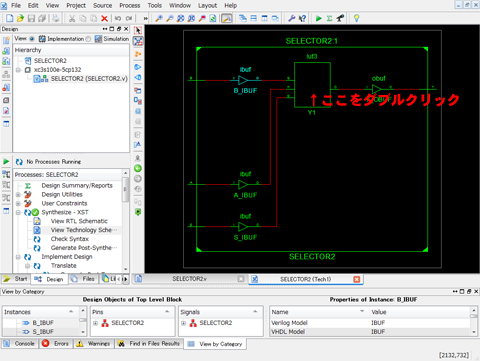The image size is (480, 361).
Task: Switch to the Files tab
Action: click(x=84, y=279)
